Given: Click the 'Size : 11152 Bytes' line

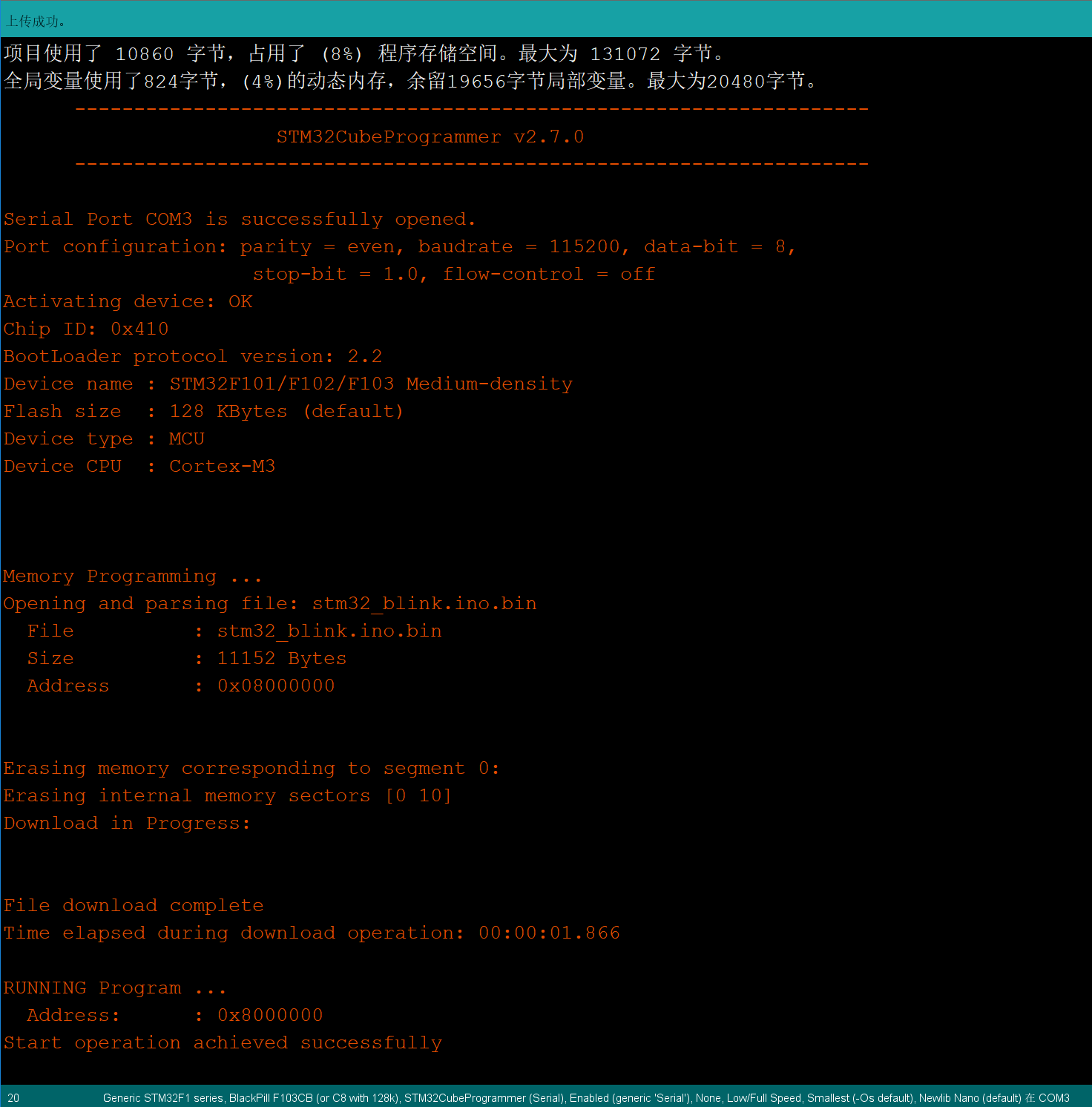Looking at the screenshot, I should point(187,659).
